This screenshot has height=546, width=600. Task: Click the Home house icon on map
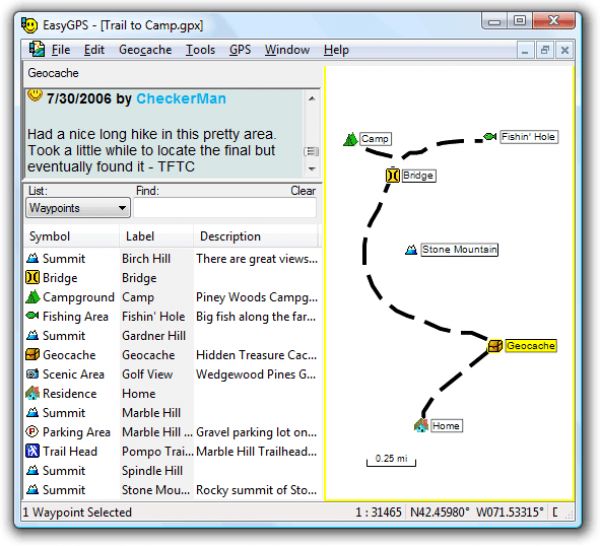coord(421,426)
